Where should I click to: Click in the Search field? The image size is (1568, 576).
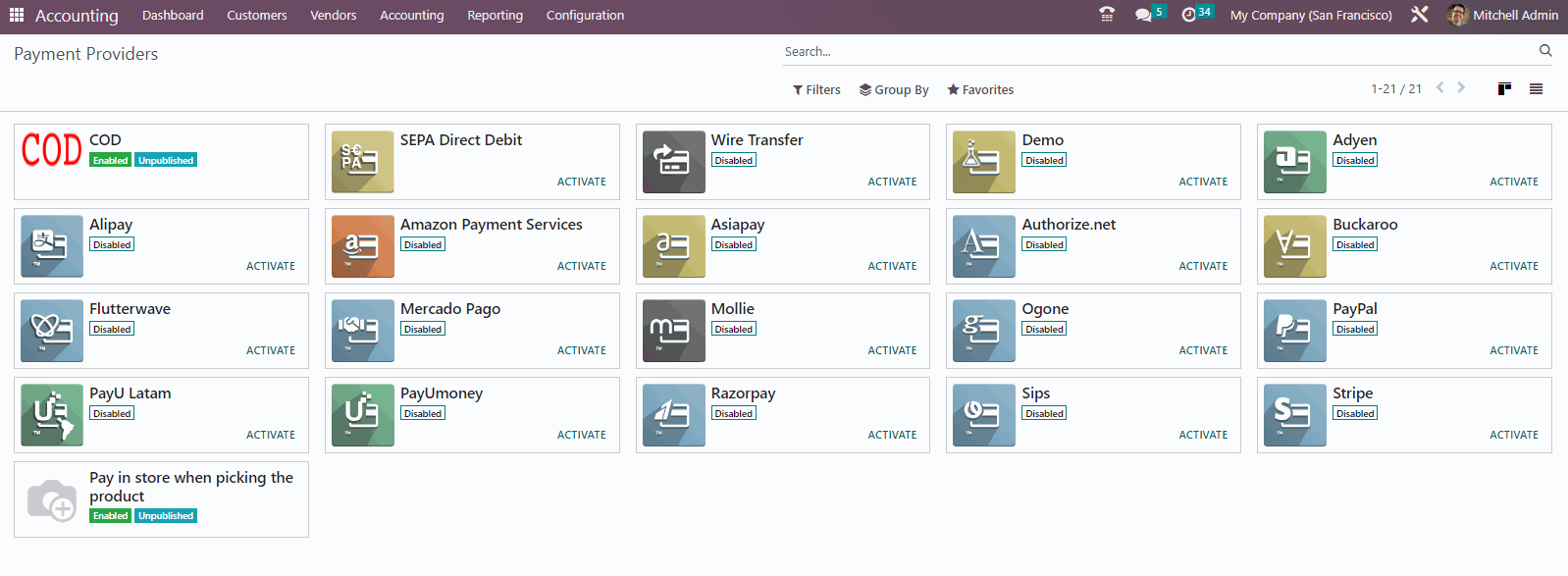point(1158,51)
